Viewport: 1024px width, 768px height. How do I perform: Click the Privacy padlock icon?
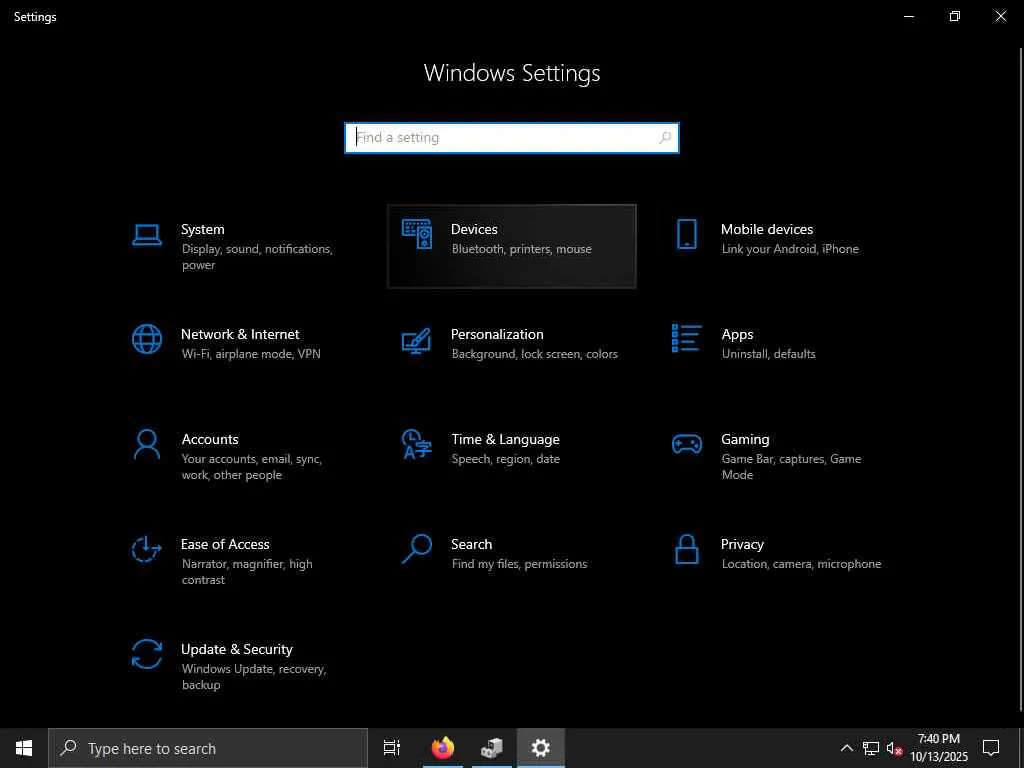point(686,549)
